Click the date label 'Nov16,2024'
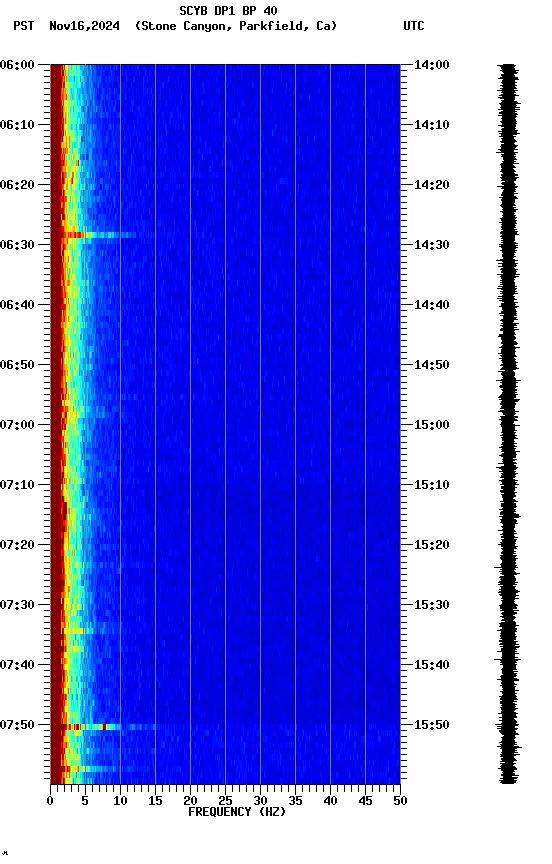Image resolution: width=552 pixels, height=864 pixels. click(84, 26)
